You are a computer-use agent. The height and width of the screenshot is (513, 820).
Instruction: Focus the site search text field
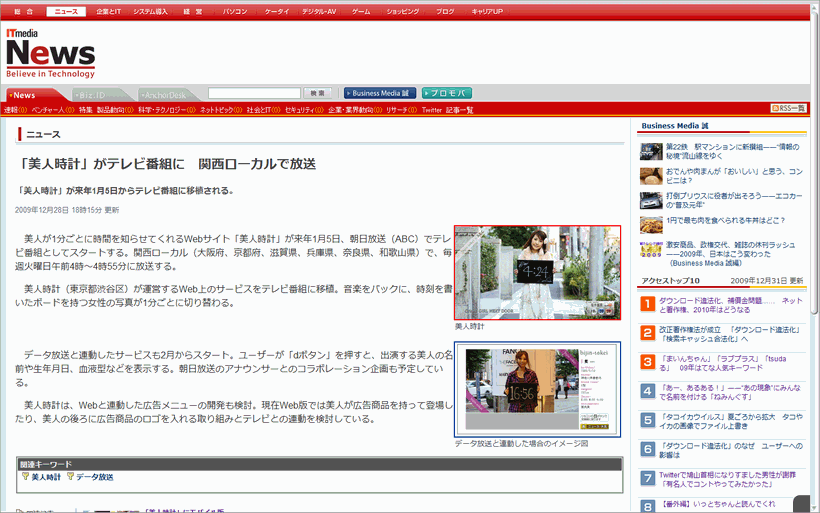coord(254,93)
